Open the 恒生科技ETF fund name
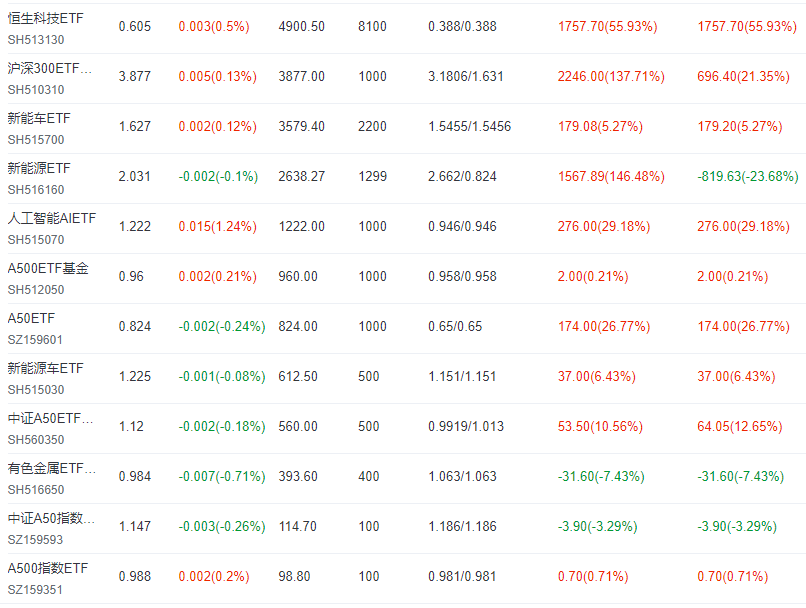Screen dimensions: 806x608 [x=45, y=19]
